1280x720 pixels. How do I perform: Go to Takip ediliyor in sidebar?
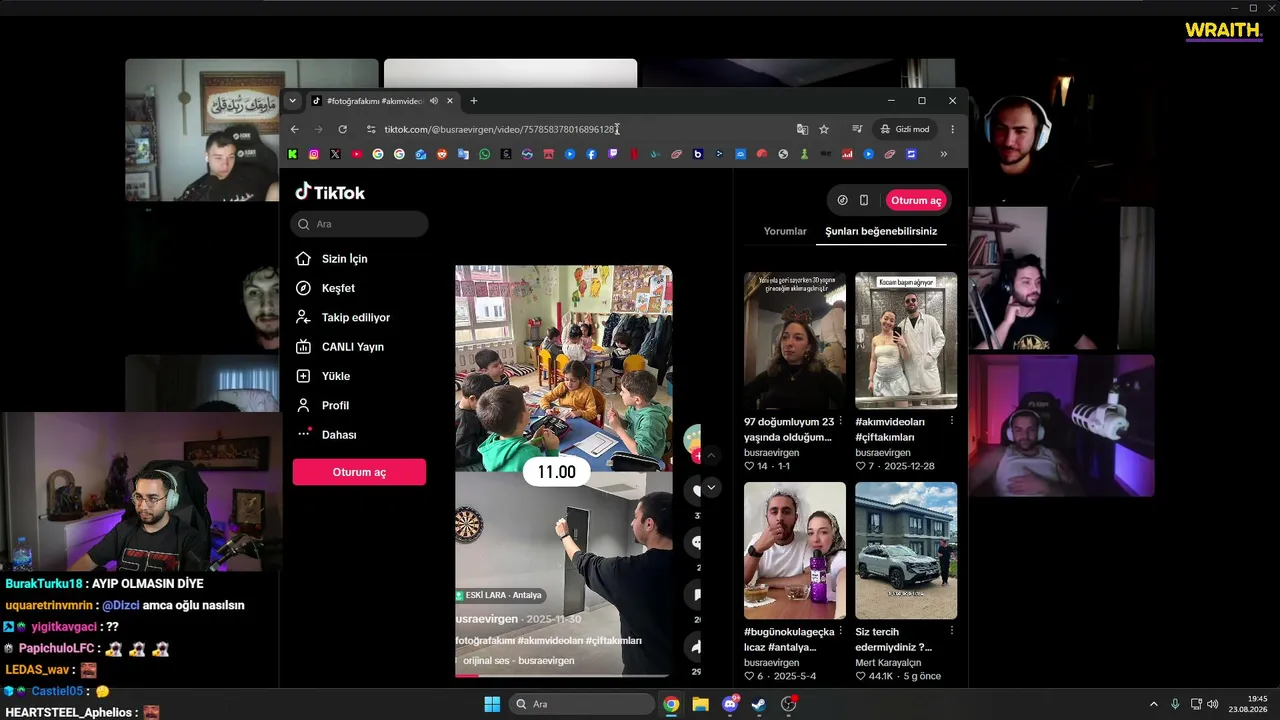click(x=356, y=317)
